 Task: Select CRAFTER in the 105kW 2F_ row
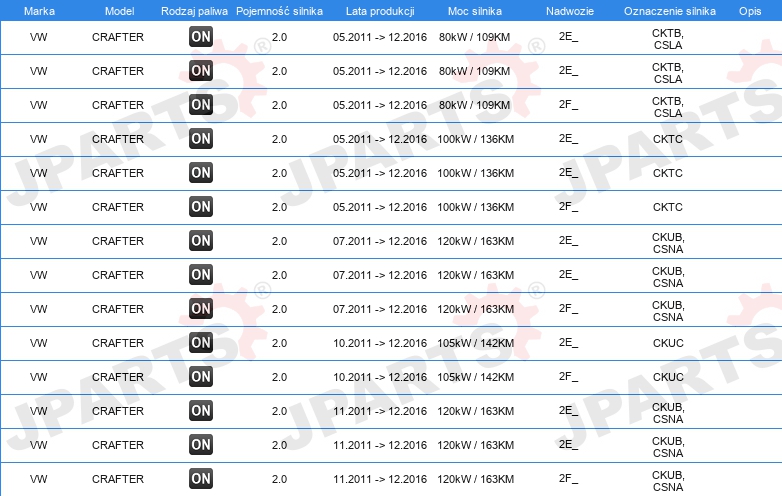(x=118, y=377)
